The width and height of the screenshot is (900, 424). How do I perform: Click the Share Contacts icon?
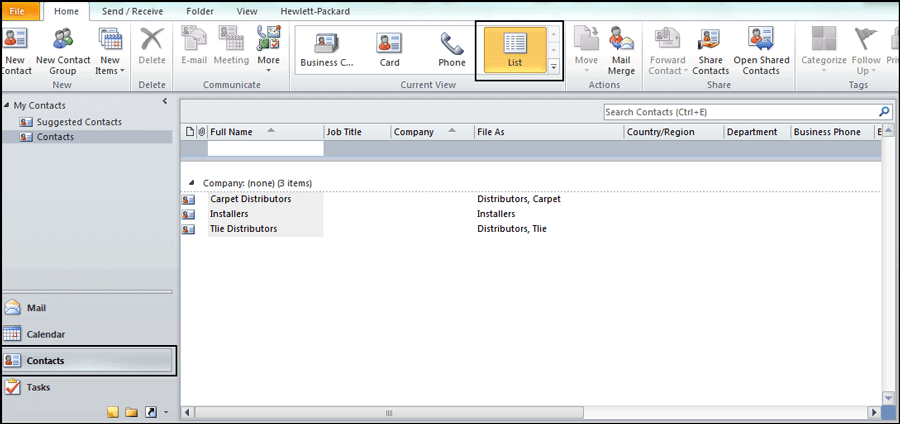point(711,48)
